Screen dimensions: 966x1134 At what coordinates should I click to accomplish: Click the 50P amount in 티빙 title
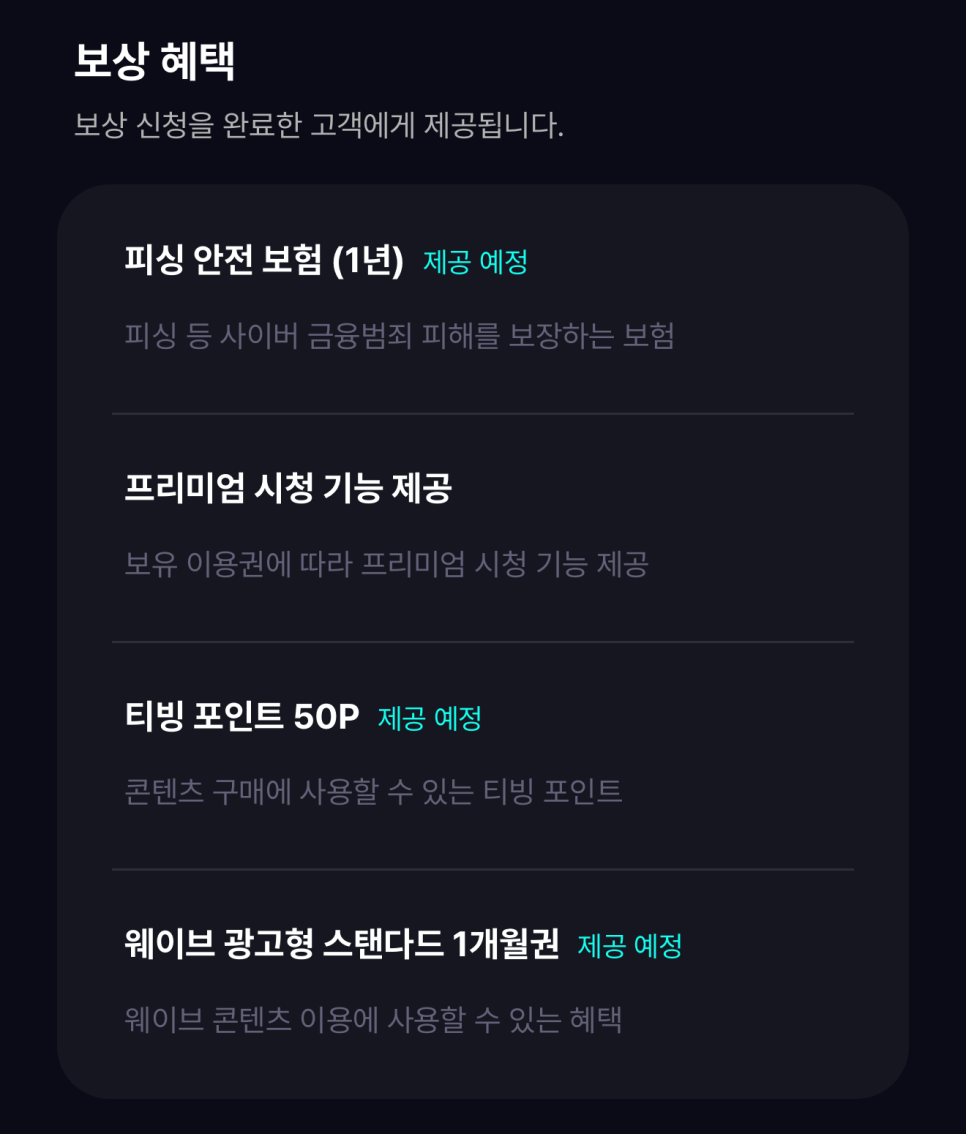coord(326,717)
